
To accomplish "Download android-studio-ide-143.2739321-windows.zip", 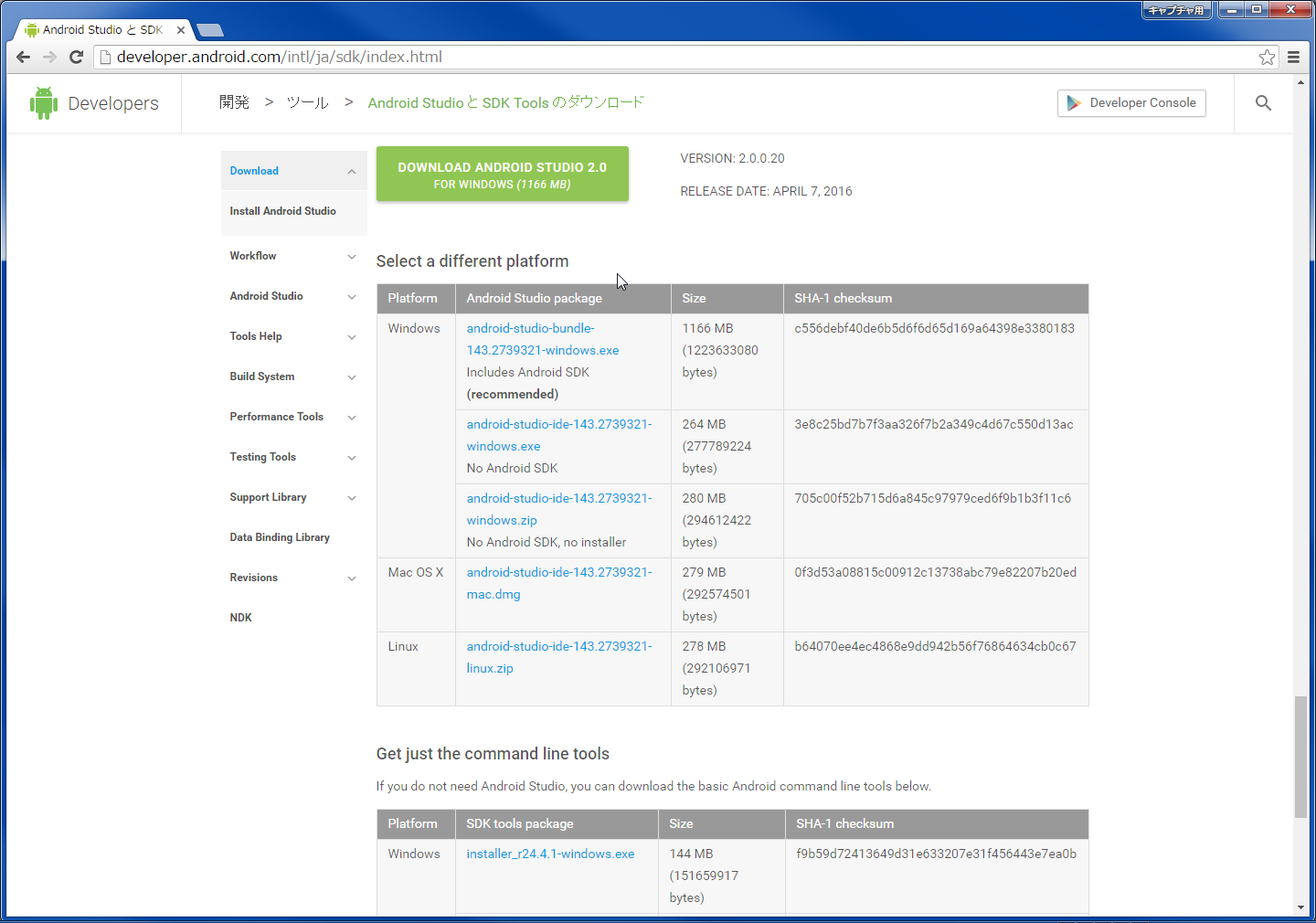I will click(559, 509).
